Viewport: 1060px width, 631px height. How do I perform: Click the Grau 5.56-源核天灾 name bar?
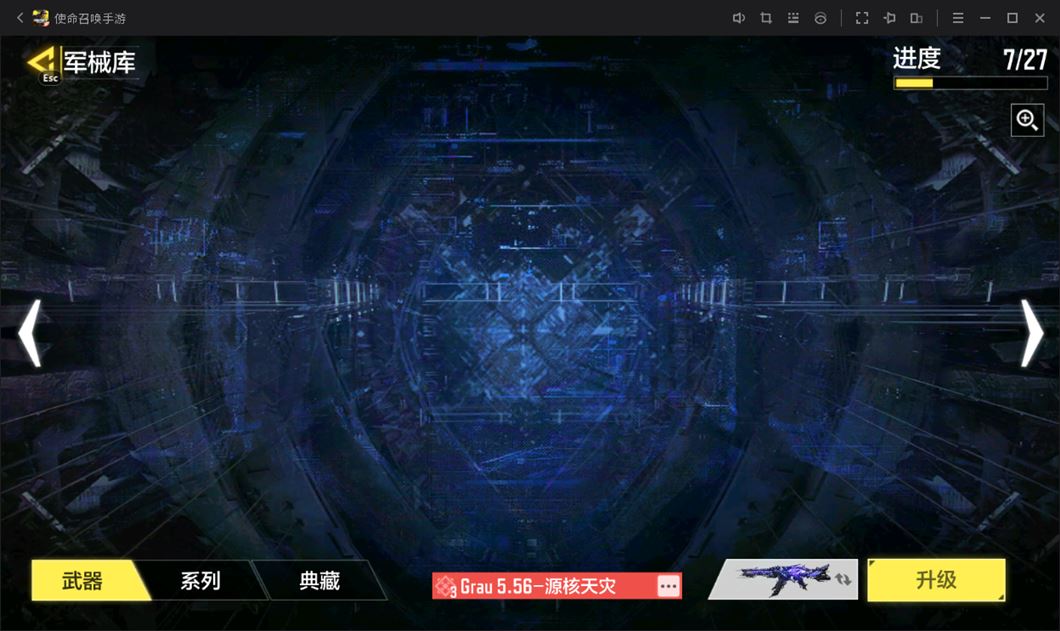click(556, 586)
